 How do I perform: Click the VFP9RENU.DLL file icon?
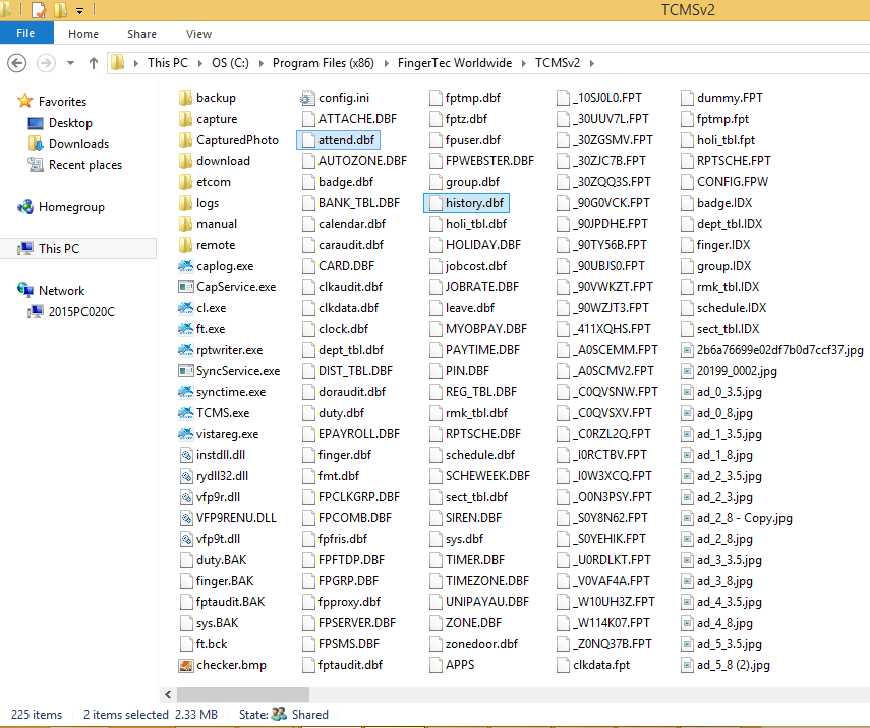185,518
